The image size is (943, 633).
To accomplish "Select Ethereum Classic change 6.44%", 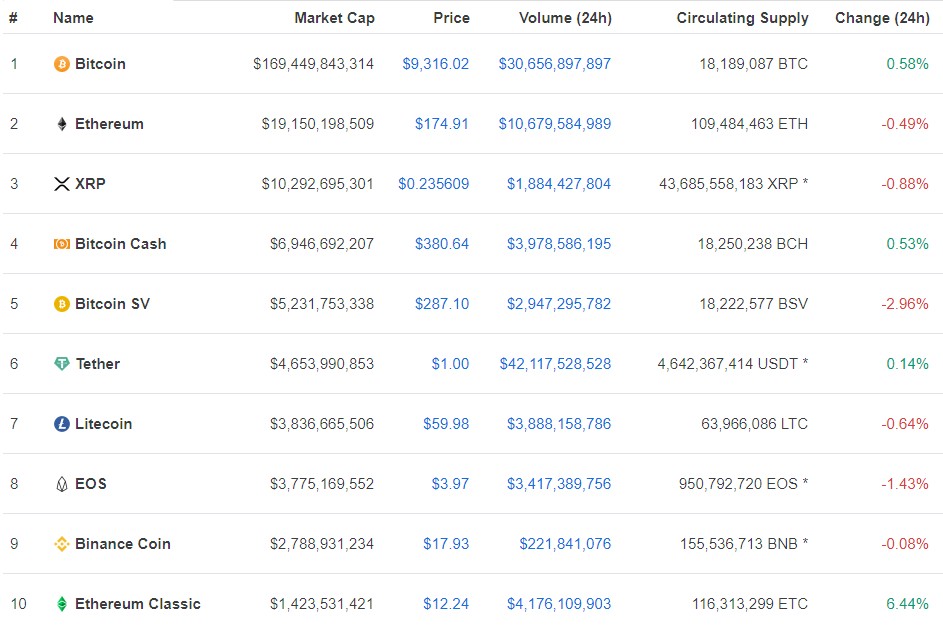I will [x=908, y=604].
